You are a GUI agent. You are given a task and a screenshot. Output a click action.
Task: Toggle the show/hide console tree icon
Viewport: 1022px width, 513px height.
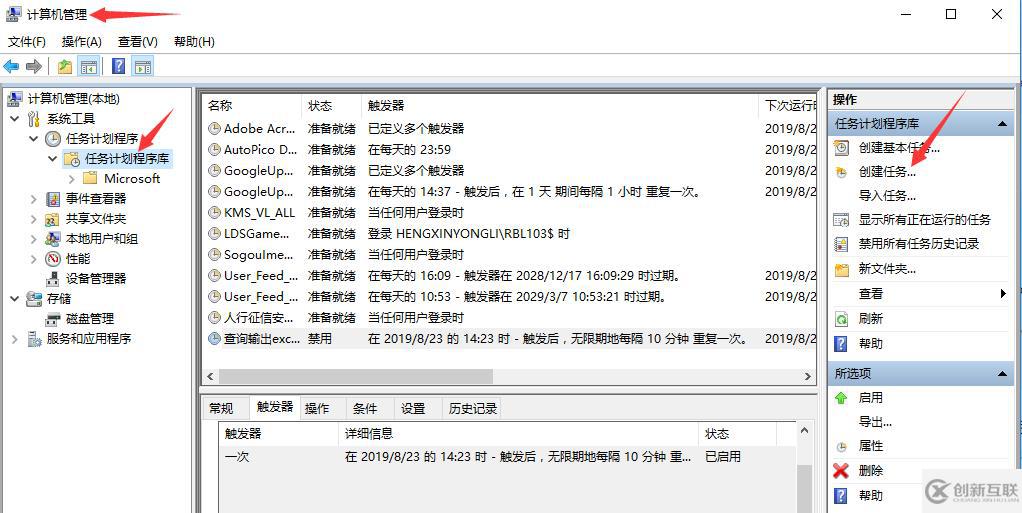tap(89, 66)
